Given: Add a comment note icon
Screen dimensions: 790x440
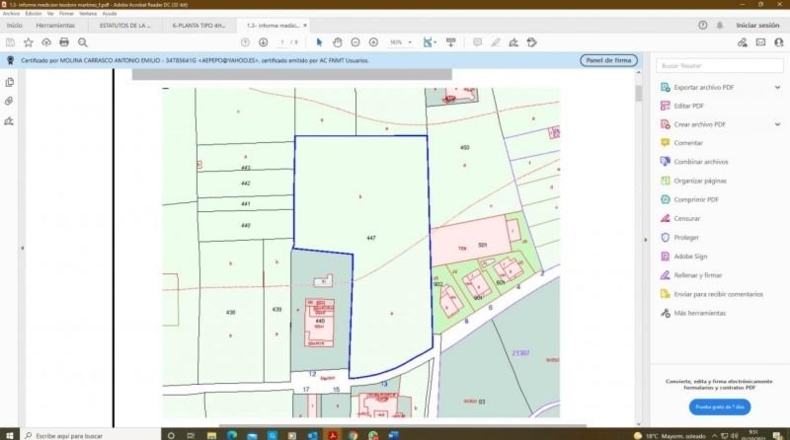Looking at the screenshot, I should (477, 42).
